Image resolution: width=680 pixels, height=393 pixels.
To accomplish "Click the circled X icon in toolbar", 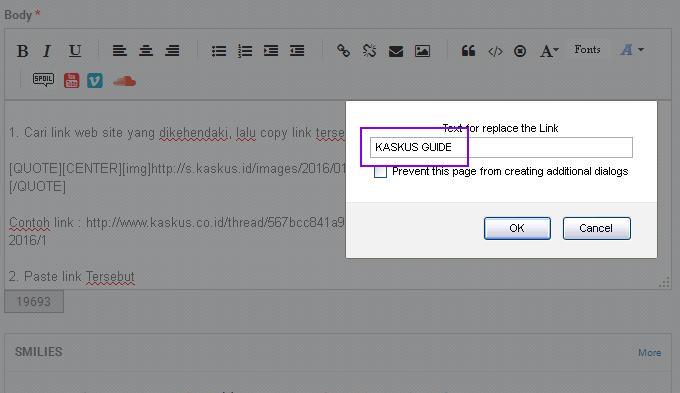I will (520, 51).
